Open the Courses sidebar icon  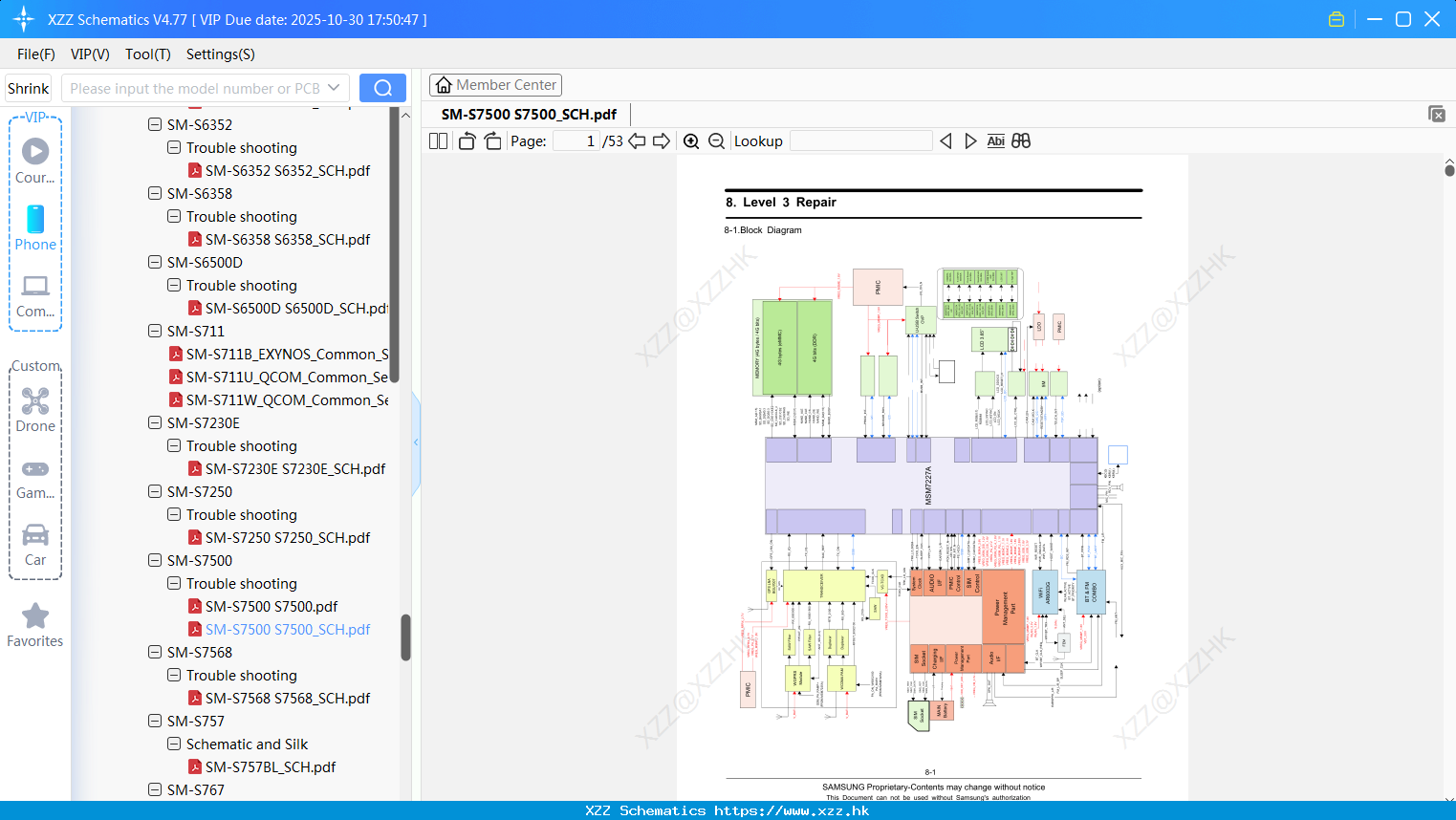point(35,161)
